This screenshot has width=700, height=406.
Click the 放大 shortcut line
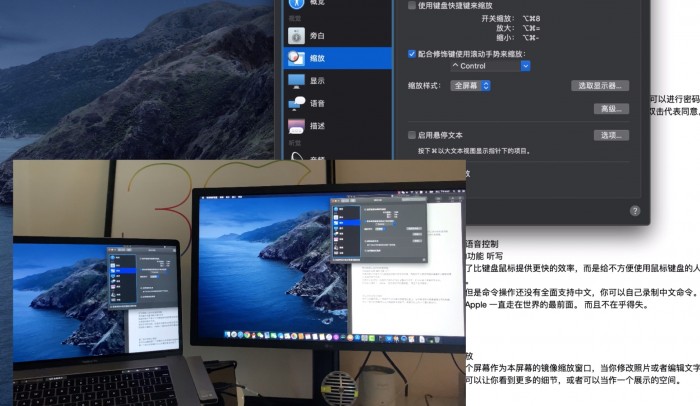tap(518, 28)
